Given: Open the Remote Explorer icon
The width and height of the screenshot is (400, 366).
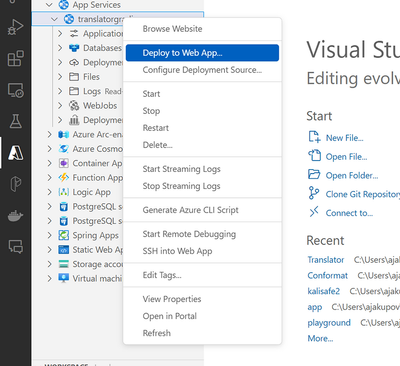Looking at the screenshot, I should pos(15,90).
